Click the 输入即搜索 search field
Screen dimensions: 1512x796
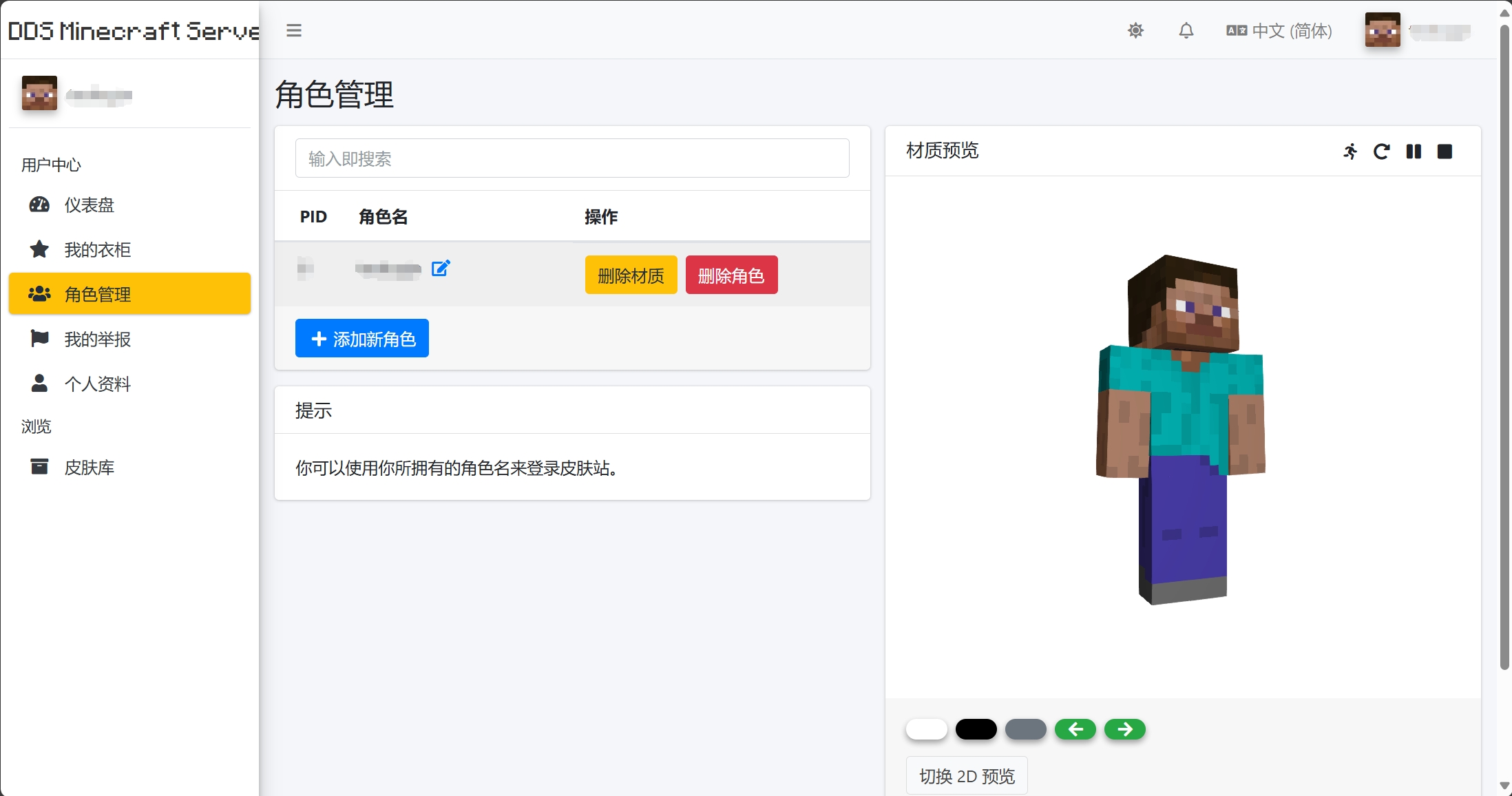(572, 158)
